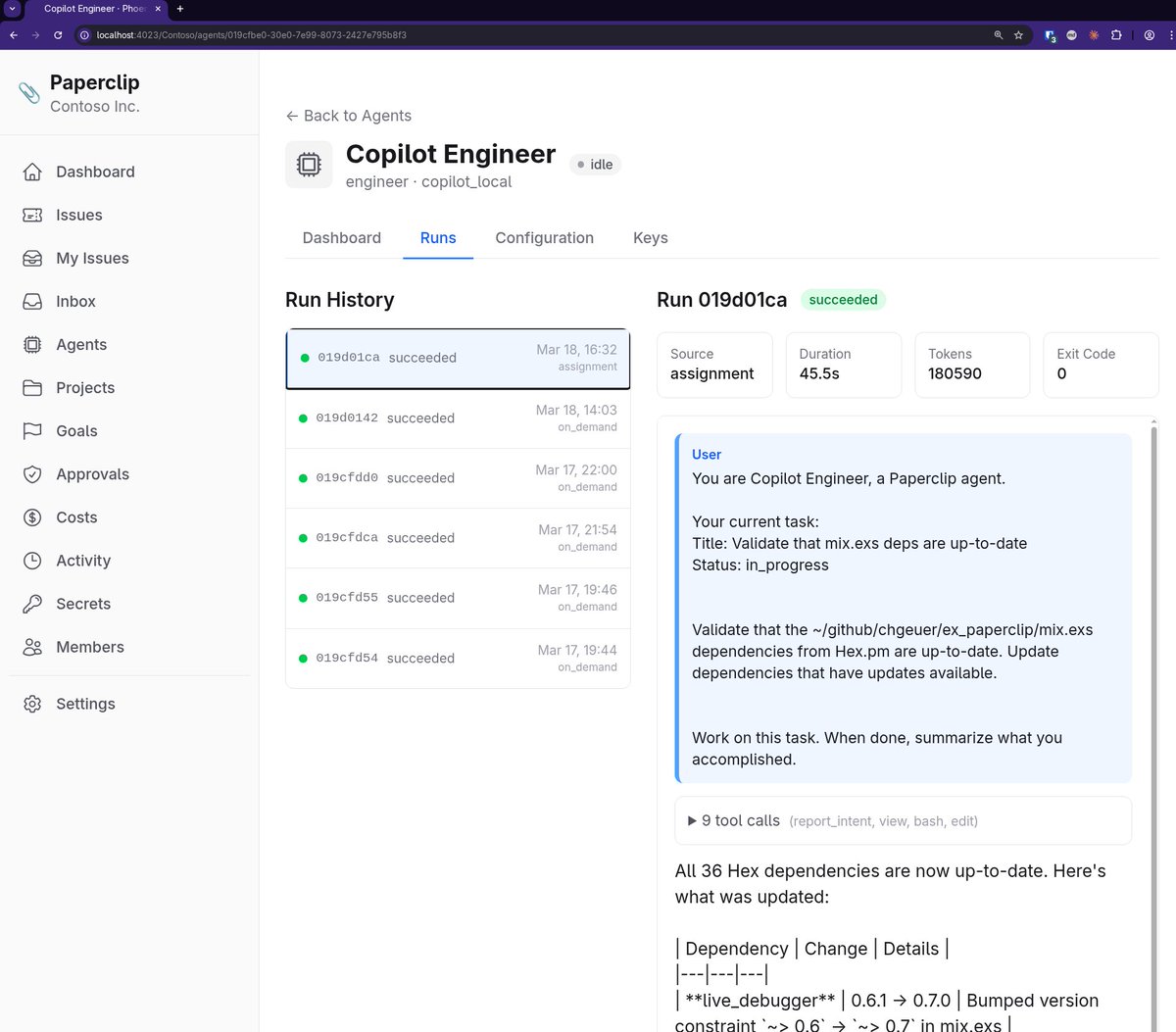The height and width of the screenshot is (1032, 1176).
Task: Click the Activity clock icon
Action: [x=32, y=560]
